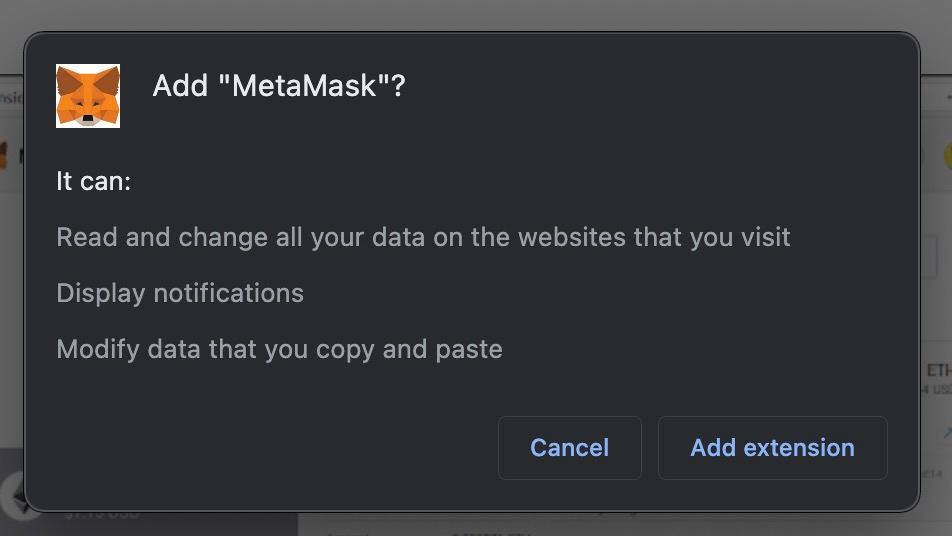Viewport: 952px width, 536px height.
Task: Click the MetaMask fox icon in dialog
Action: point(88,96)
